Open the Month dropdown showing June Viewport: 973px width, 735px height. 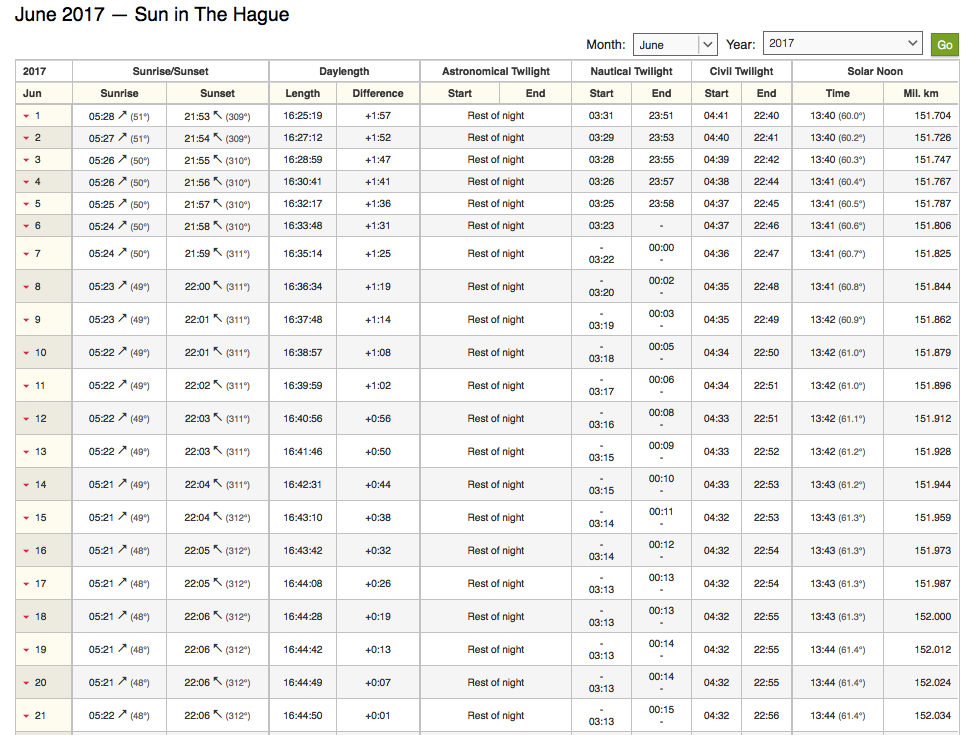(x=675, y=45)
